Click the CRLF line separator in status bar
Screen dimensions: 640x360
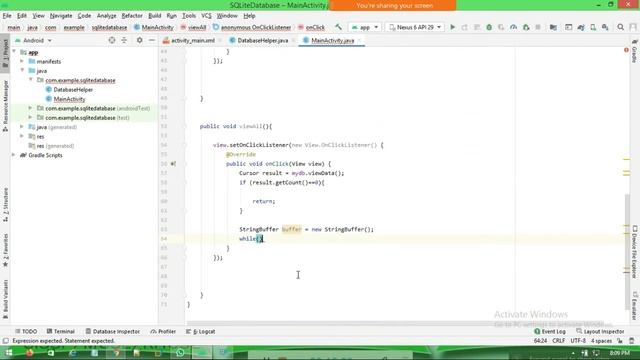tap(558, 341)
